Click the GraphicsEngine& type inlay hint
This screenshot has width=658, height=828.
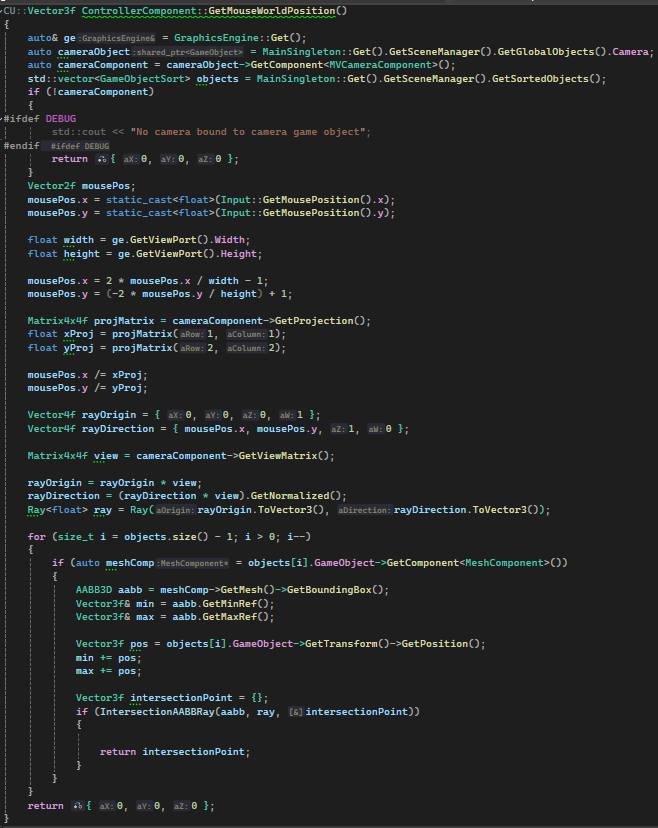tap(118, 38)
